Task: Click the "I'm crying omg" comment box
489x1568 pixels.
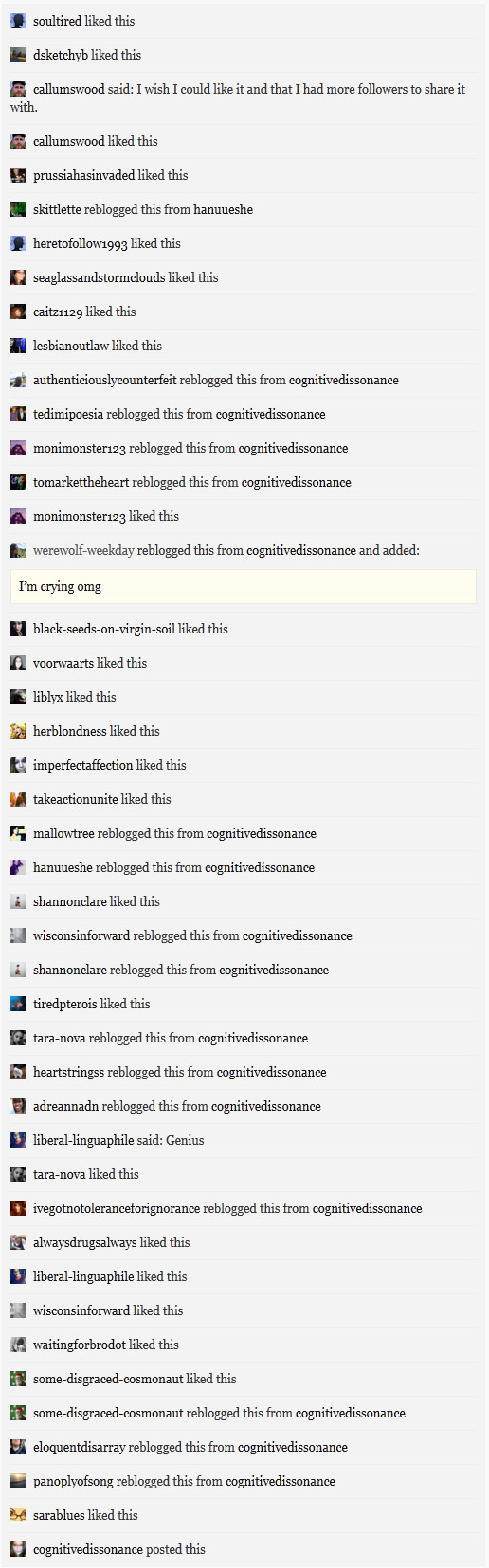Action: [244, 587]
